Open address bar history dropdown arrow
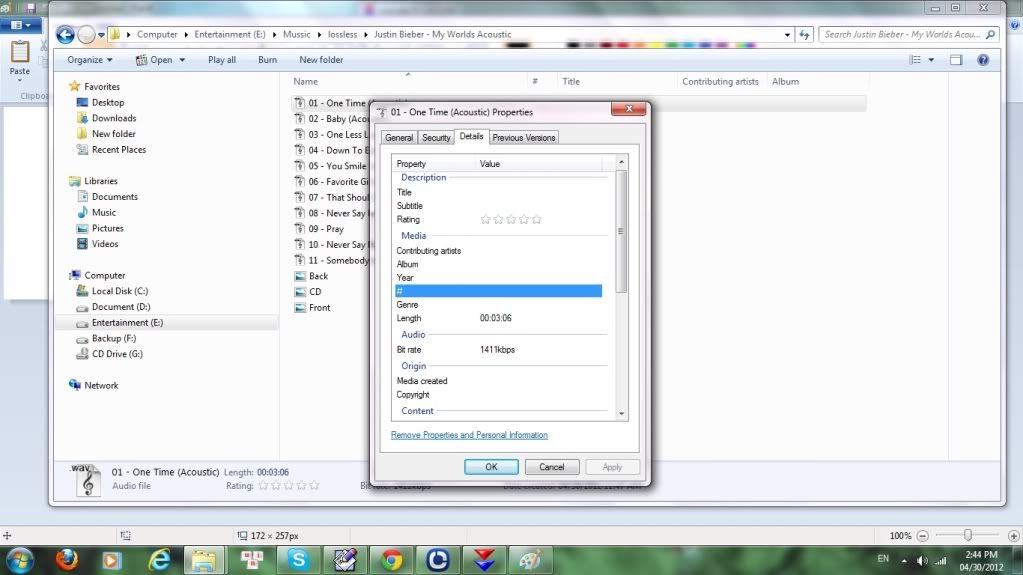The image size is (1023, 575). [787, 35]
